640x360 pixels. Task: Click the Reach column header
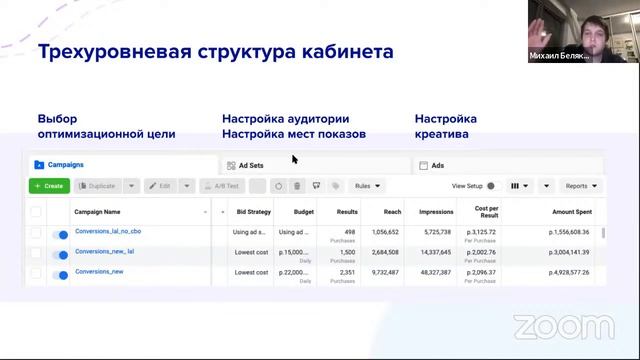392,212
